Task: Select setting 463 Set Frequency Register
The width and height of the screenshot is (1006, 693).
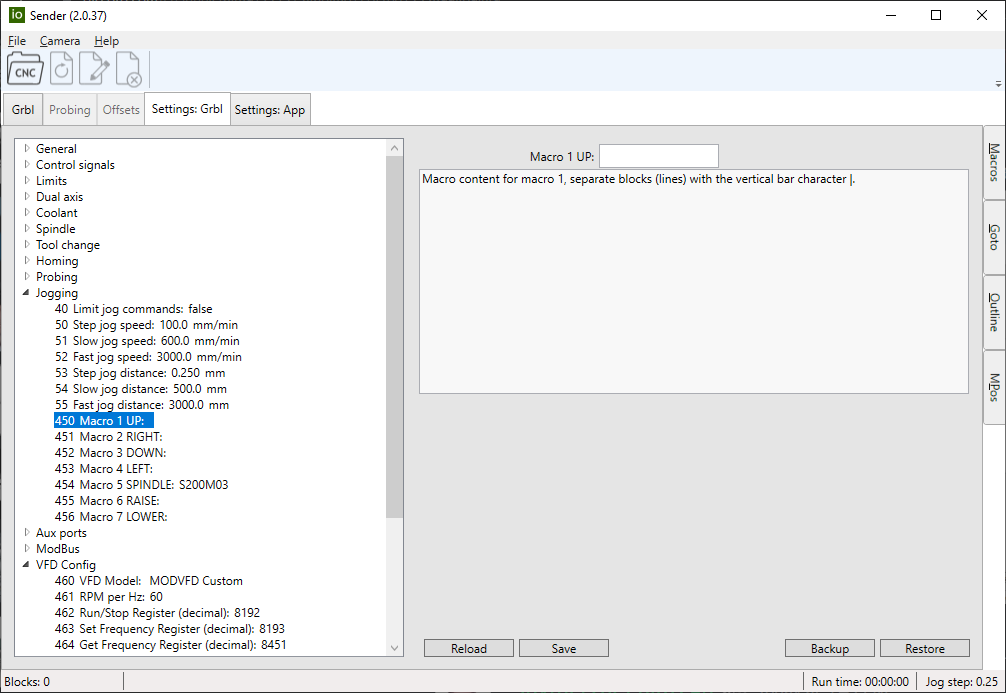Action: (x=170, y=629)
